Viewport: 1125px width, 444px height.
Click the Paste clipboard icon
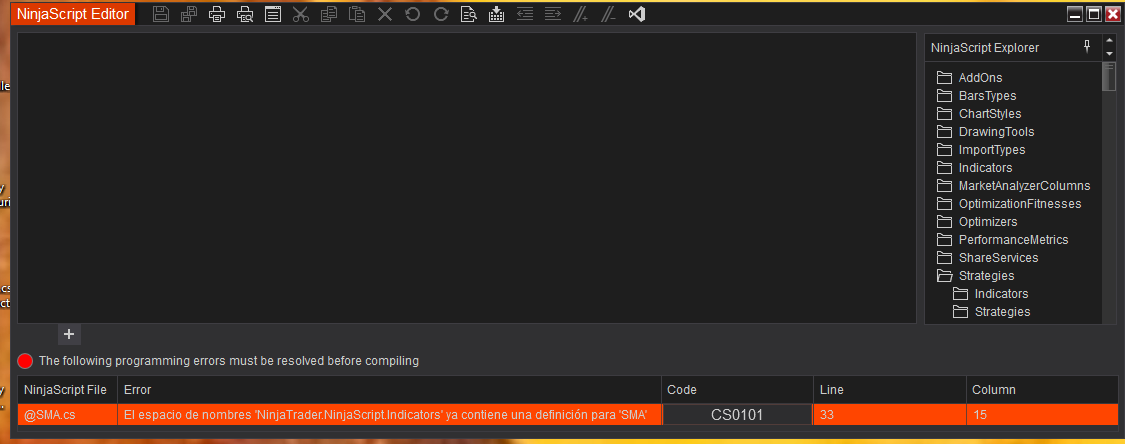coord(357,14)
